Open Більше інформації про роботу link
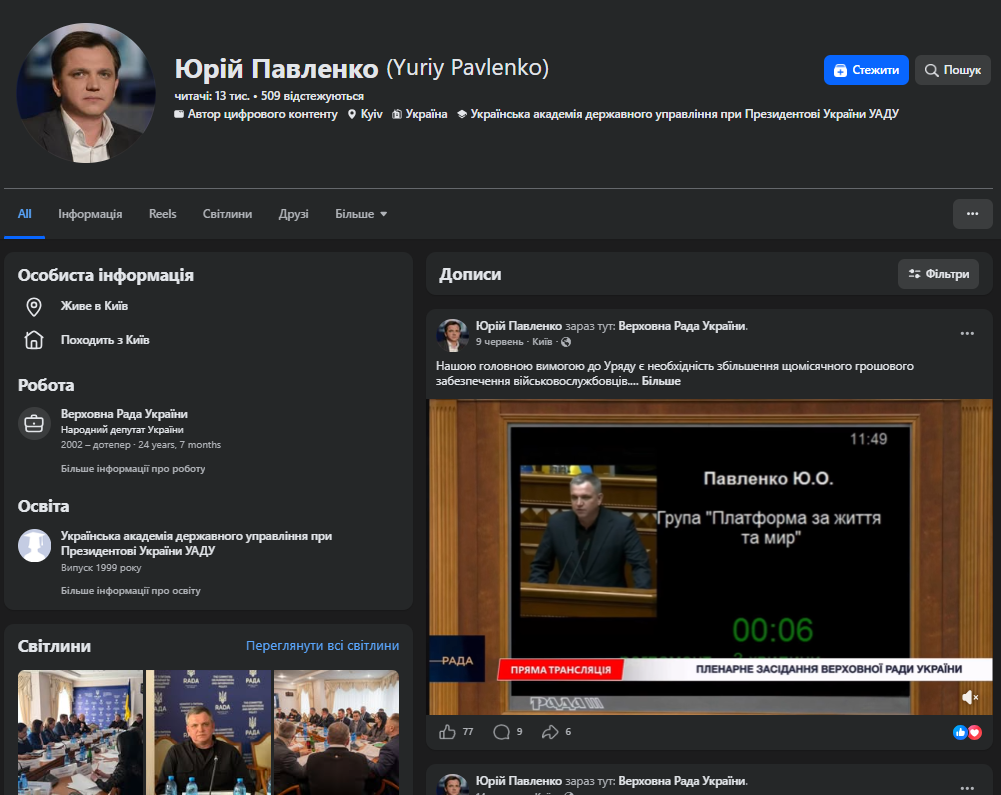 tap(133, 469)
